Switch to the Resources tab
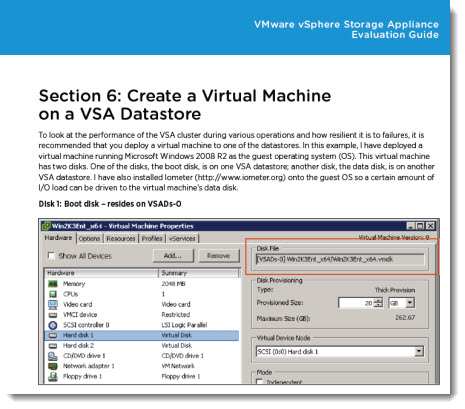Image resolution: width=465 pixels, height=409 pixels. tap(121, 239)
